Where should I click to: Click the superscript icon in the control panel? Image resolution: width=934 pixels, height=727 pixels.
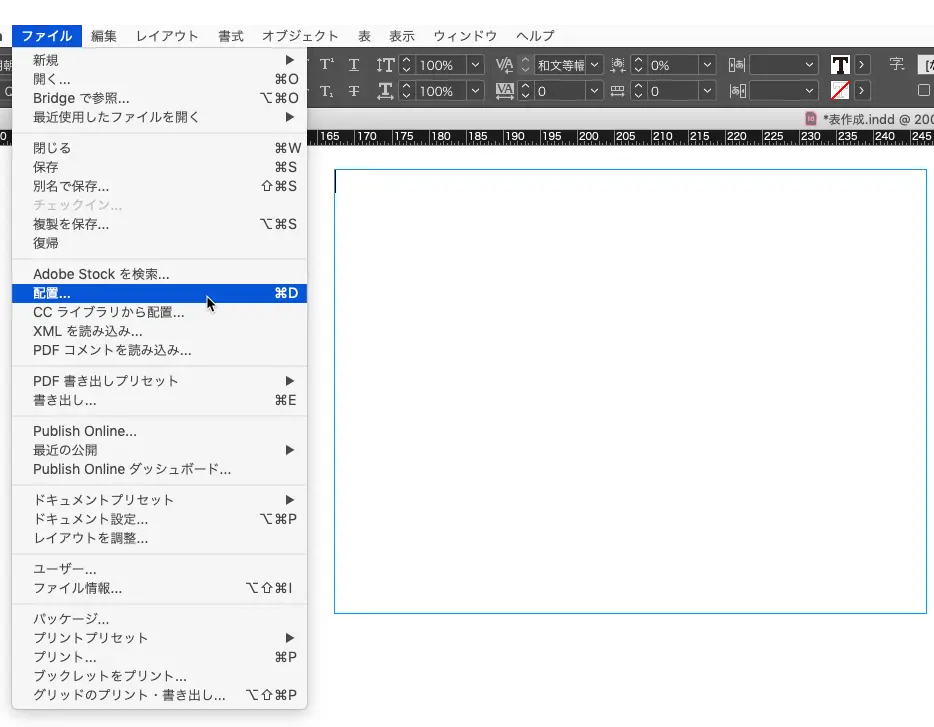[x=325, y=63]
